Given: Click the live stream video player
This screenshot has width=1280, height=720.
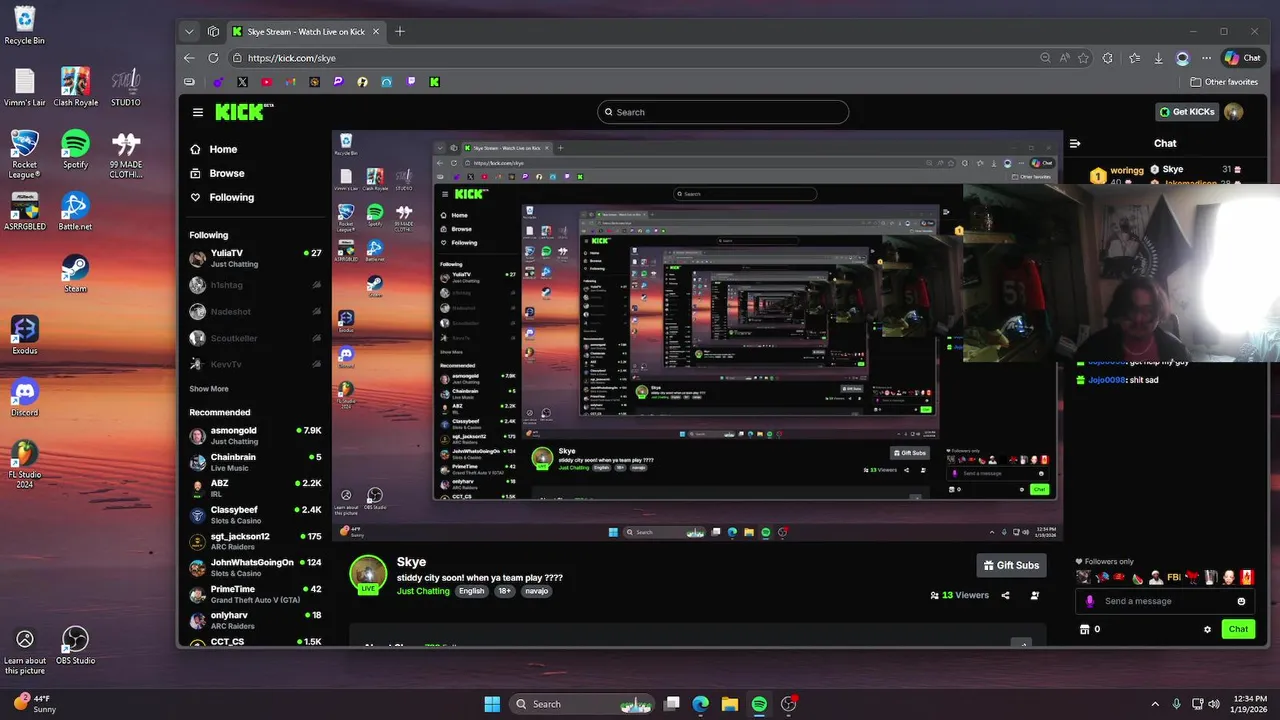Looking at the screenshot, I should (x=697, y=335).
